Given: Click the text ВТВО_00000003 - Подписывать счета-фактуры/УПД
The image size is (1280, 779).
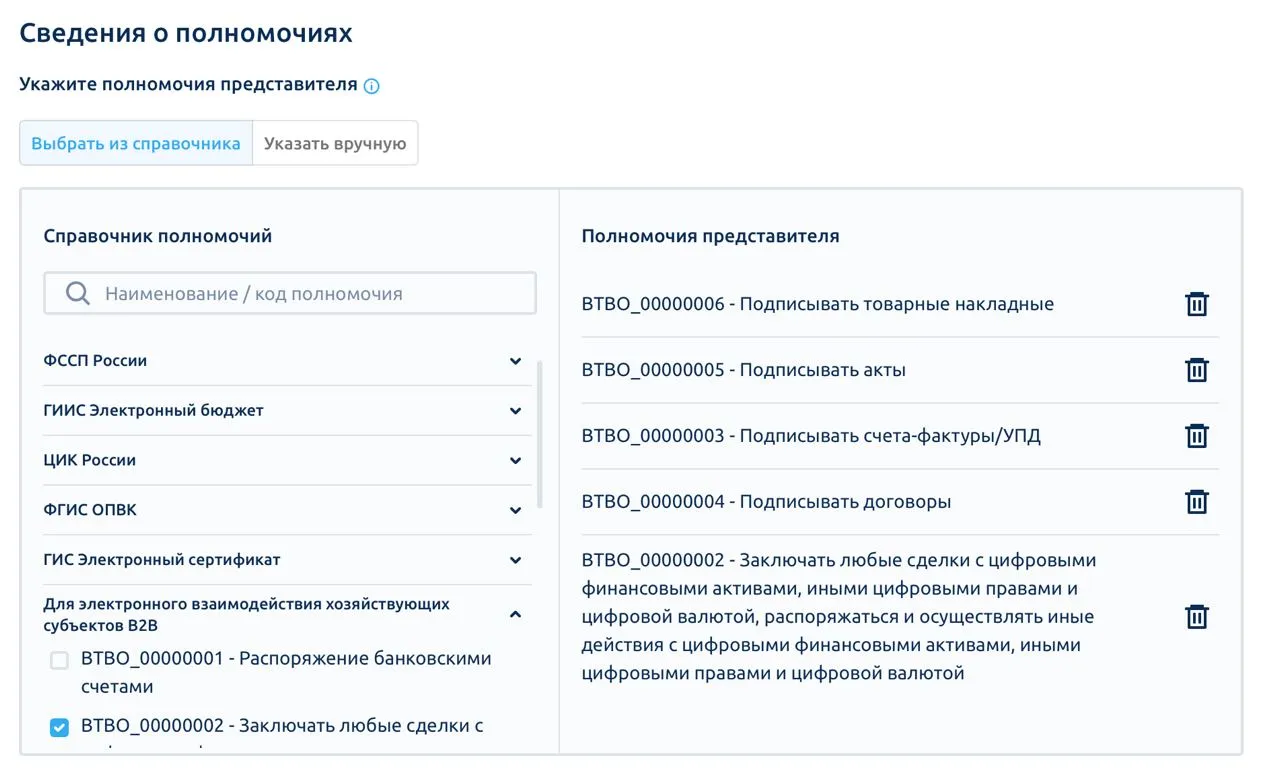Looking at the screenshot, I should tap(811, 436).
